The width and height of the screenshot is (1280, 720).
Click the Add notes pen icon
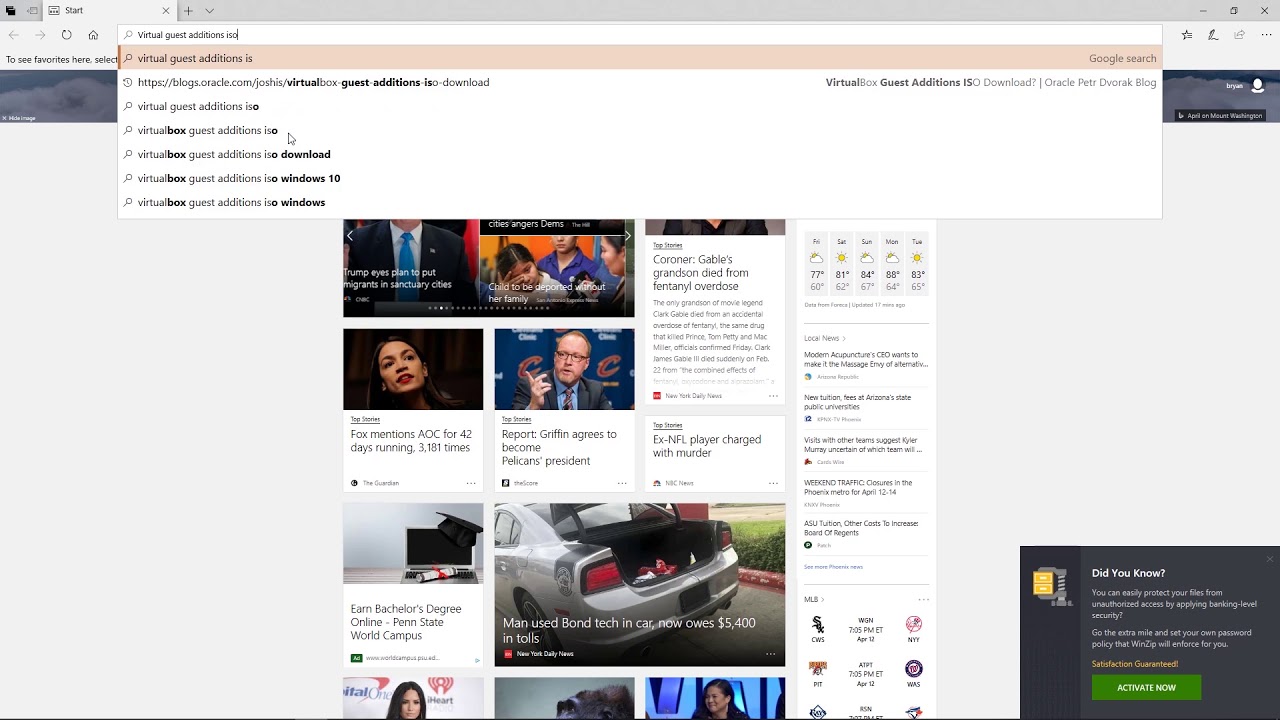[x=1213, y=35]
